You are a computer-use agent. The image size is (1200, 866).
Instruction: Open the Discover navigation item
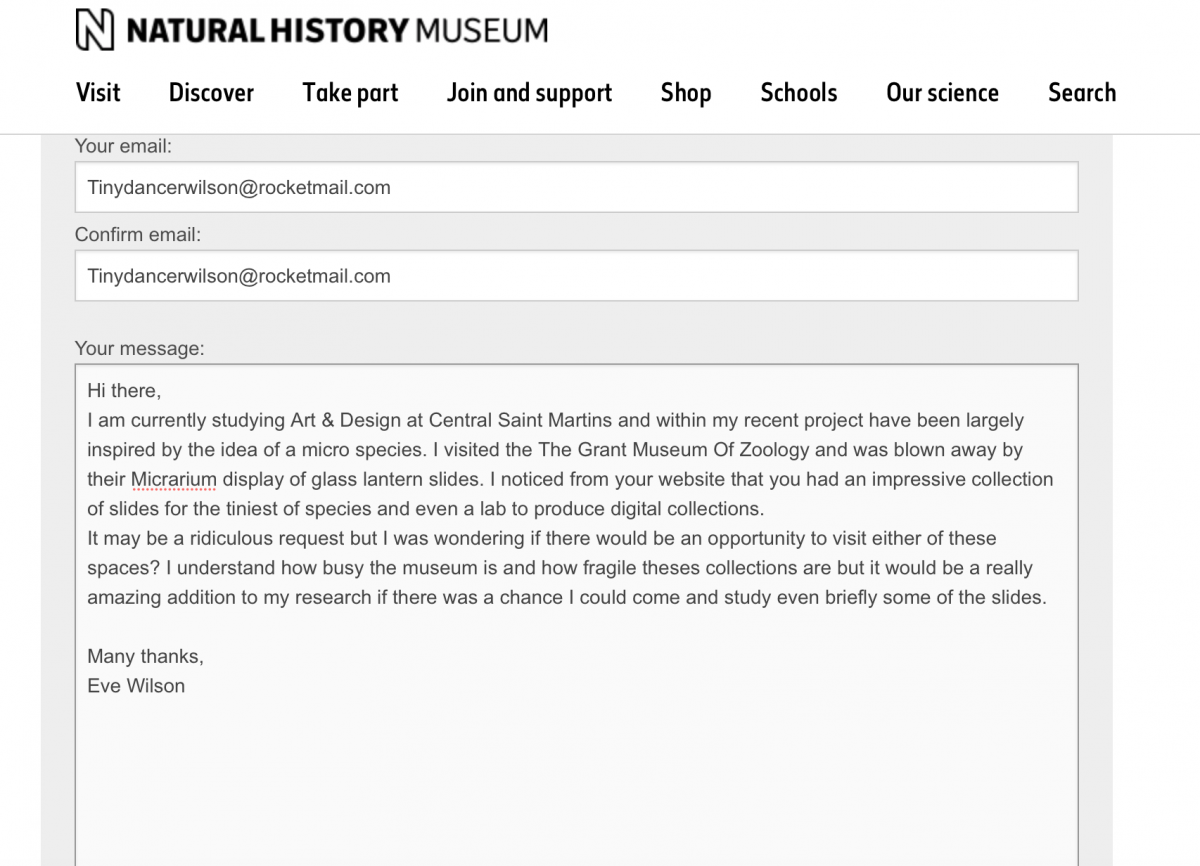pos(211,93)
